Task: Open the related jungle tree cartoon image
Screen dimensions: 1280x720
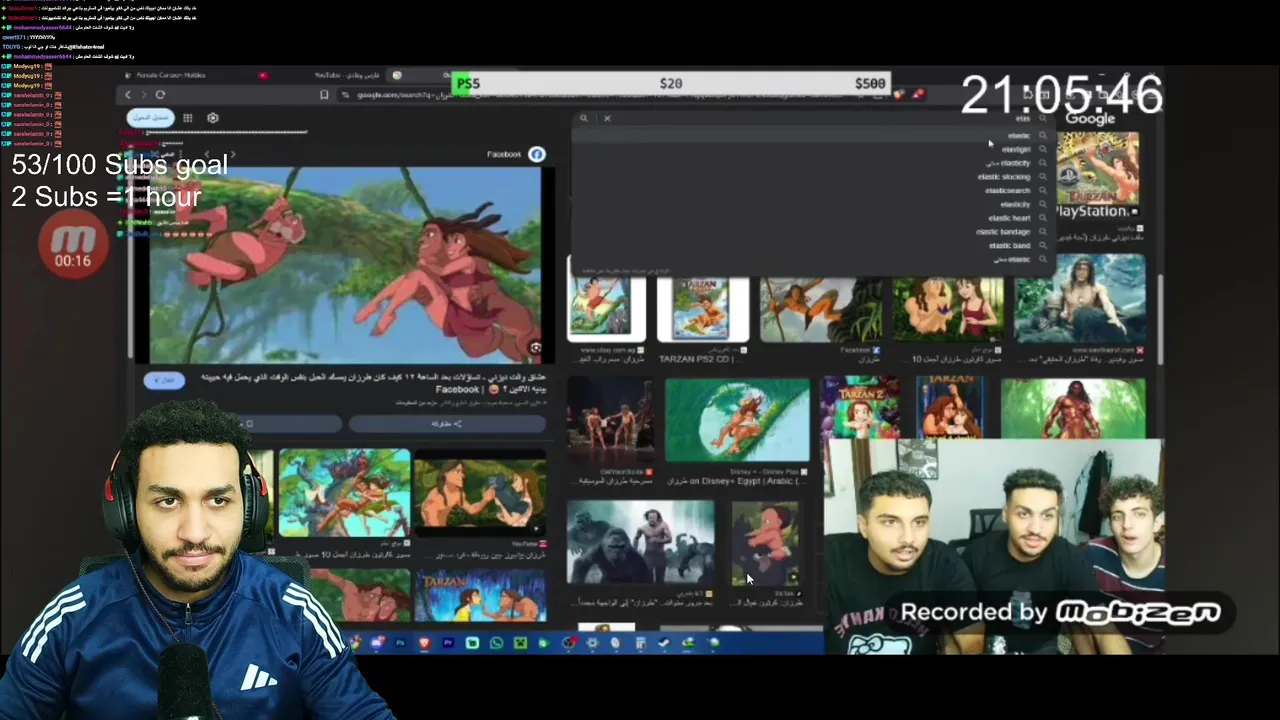Action: 344,493
